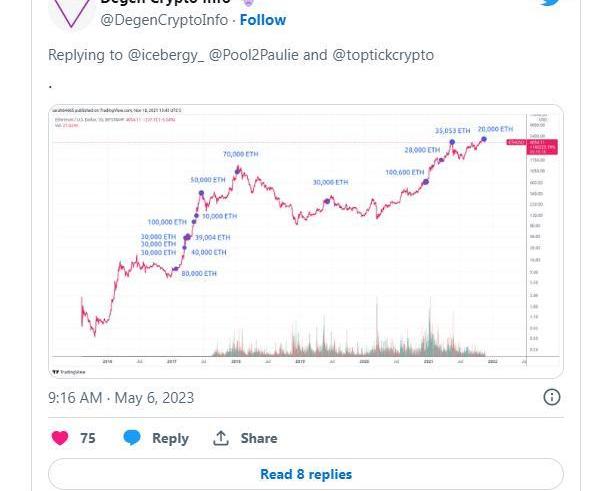Click the blue reply speech bubble icon
The height and width of the screenshot is (491, 596).
coord(132,438)
